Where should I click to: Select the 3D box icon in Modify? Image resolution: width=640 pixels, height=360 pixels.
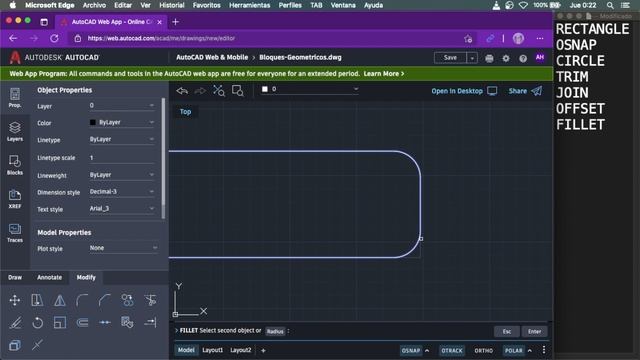click(x=15, y=345)
